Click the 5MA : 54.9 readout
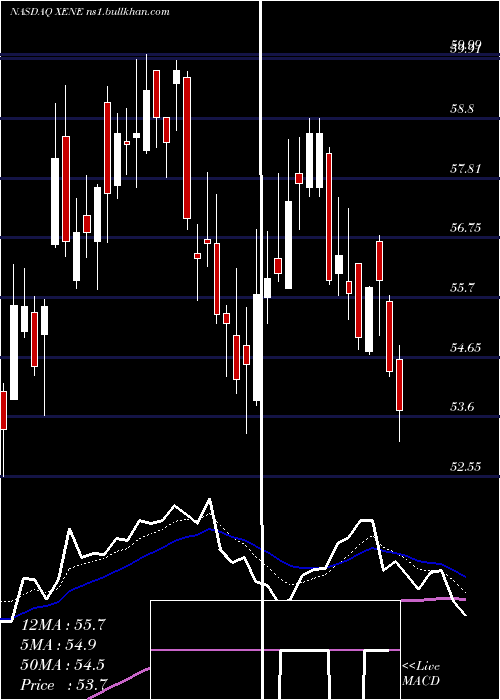The image size is (500, 700). [x=59, y=644]
